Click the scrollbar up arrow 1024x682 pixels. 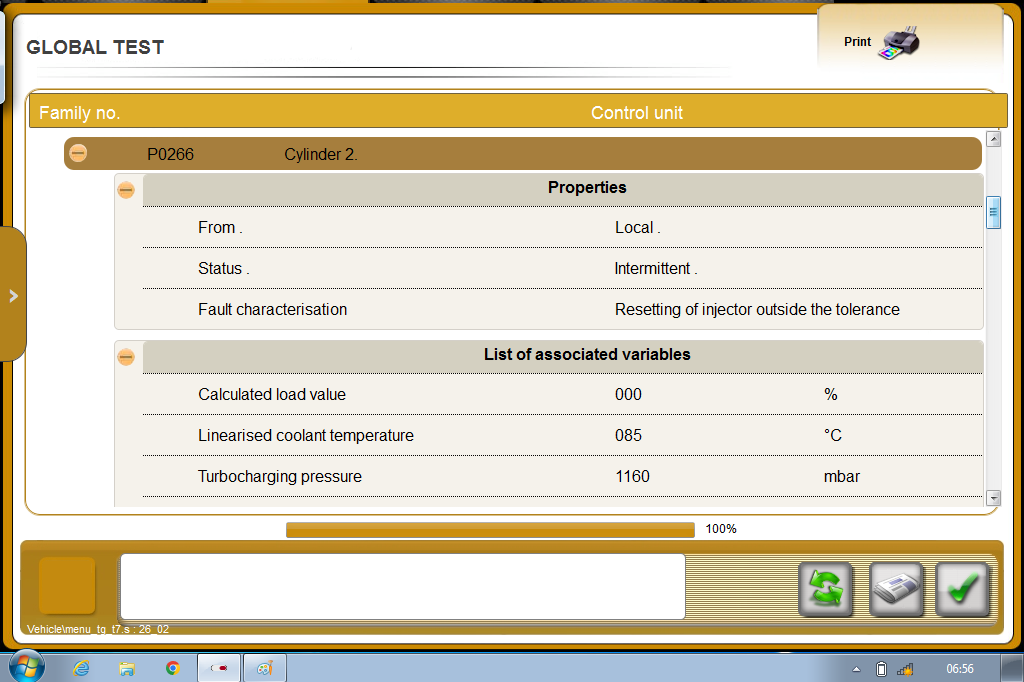[993, 138]
